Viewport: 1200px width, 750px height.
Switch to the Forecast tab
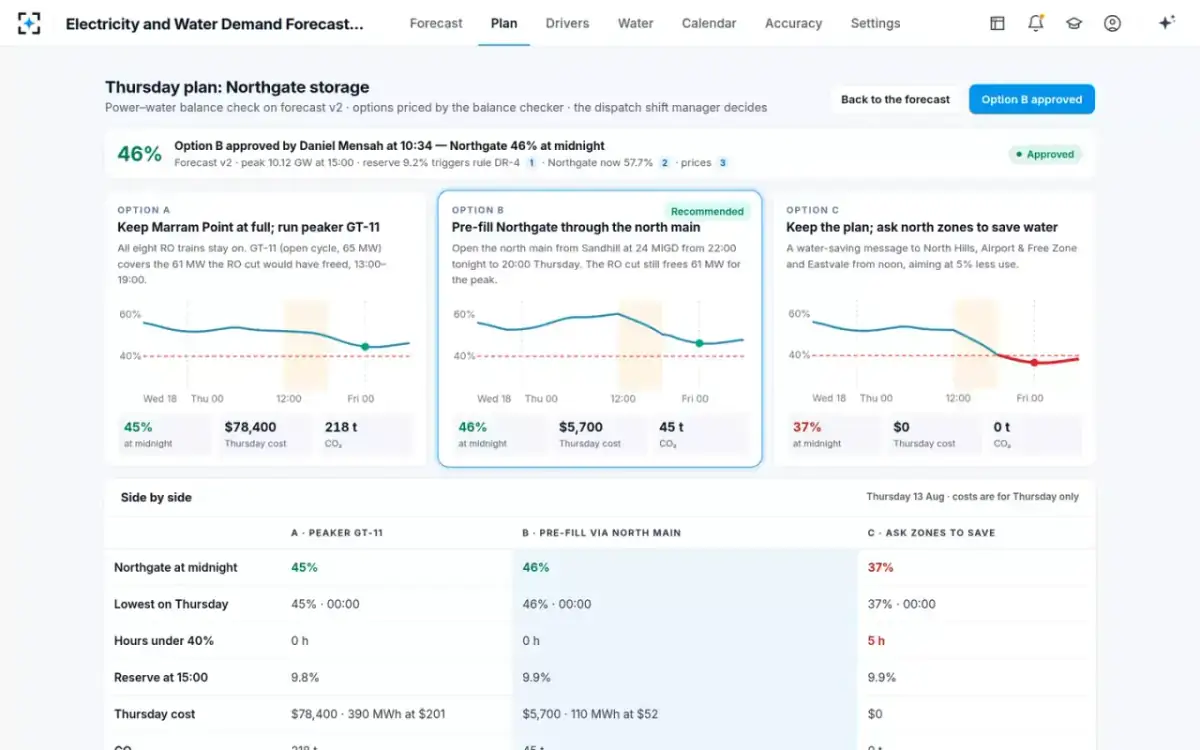[436, 23]
